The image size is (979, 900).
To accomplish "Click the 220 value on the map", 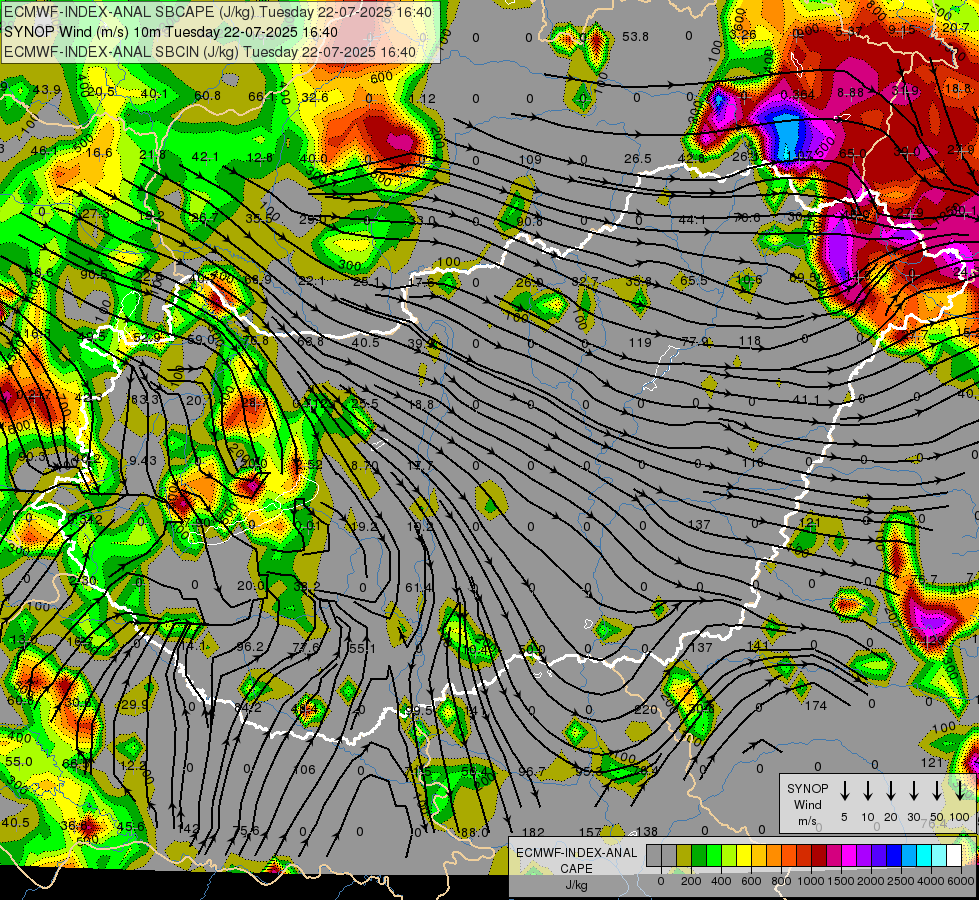I will click(x=646, y=710).
